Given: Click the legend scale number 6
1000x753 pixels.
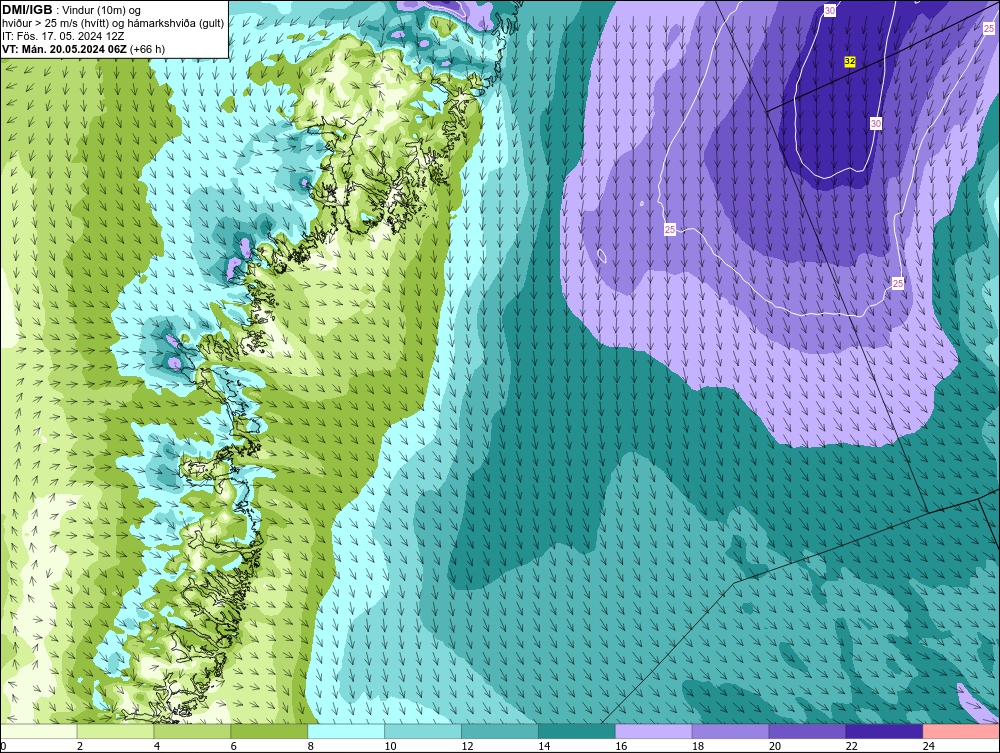Looking at the screenshot, I should (x=233, y=746).
